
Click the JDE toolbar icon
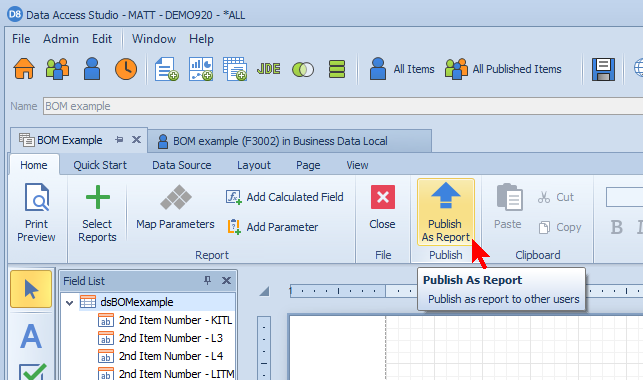tap(269, 68)
